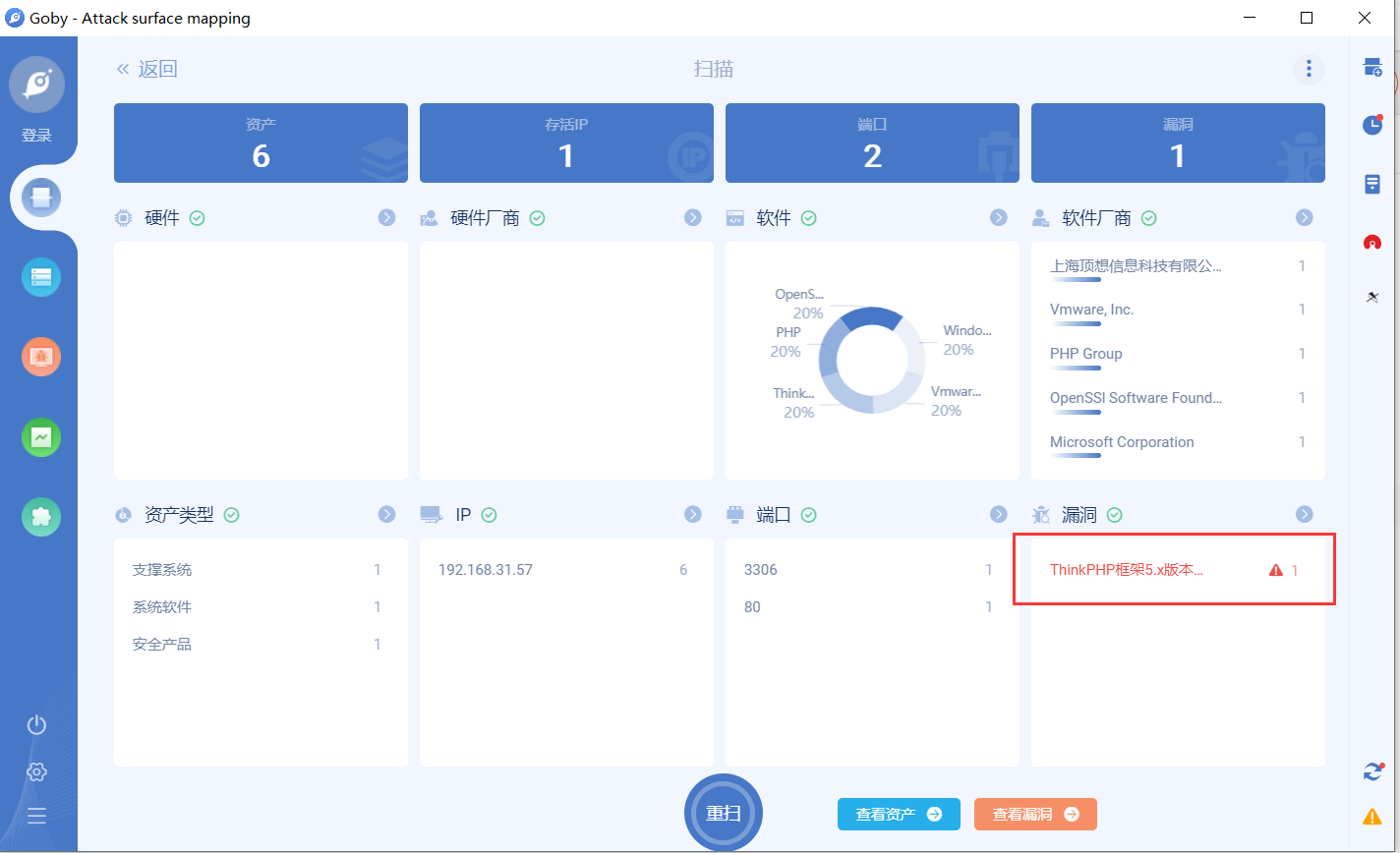Select the 存活IP summary card
Viewport: 1400px width, 853px height.
(x=566, y=142)
